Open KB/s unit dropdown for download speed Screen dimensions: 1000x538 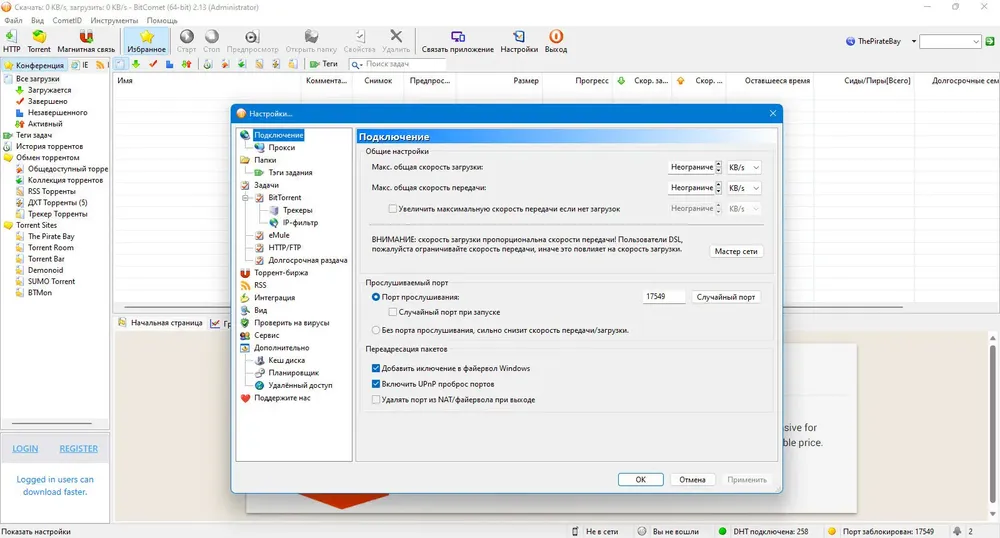tap(744, 168)
